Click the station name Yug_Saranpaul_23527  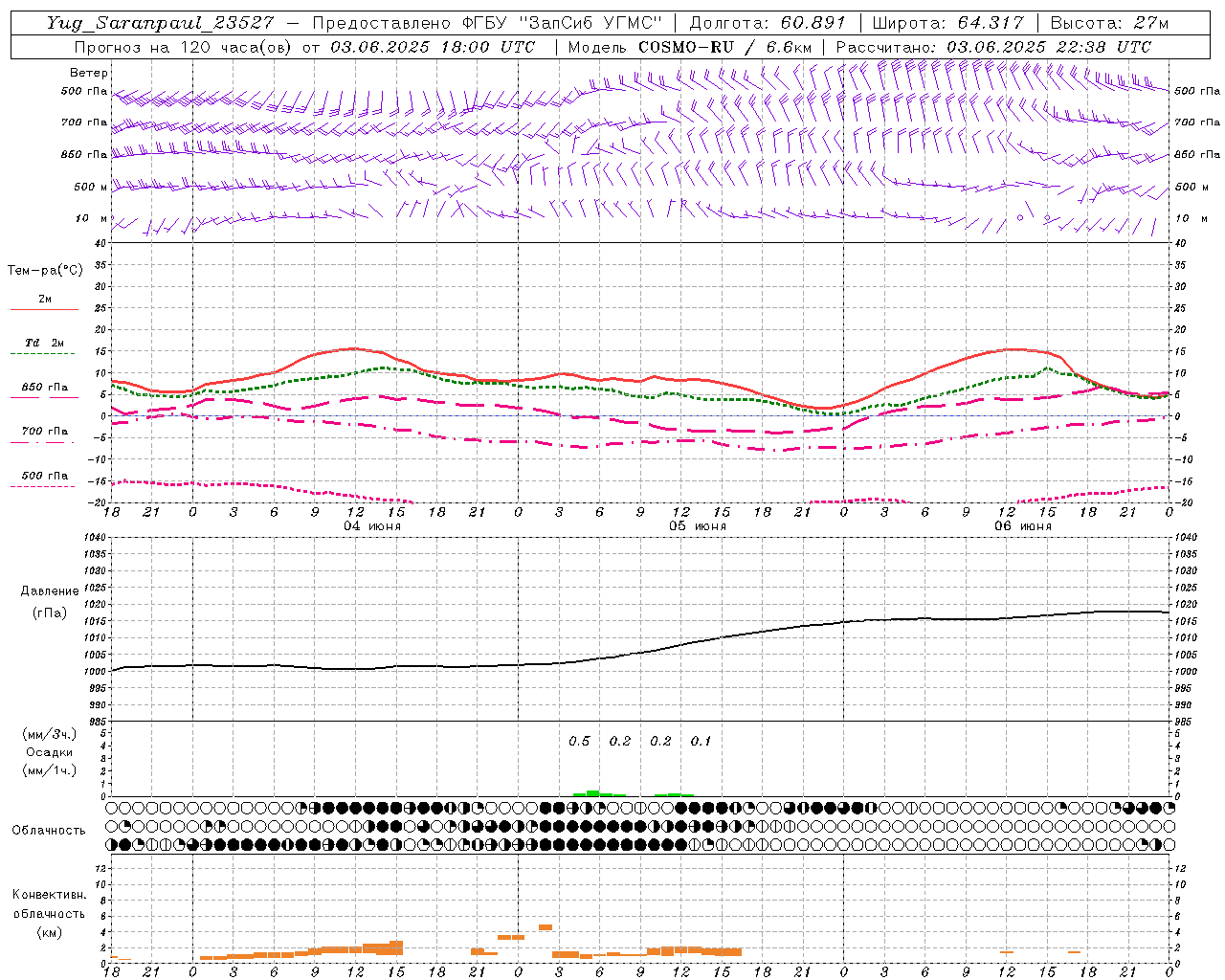(x=160, y=23)
